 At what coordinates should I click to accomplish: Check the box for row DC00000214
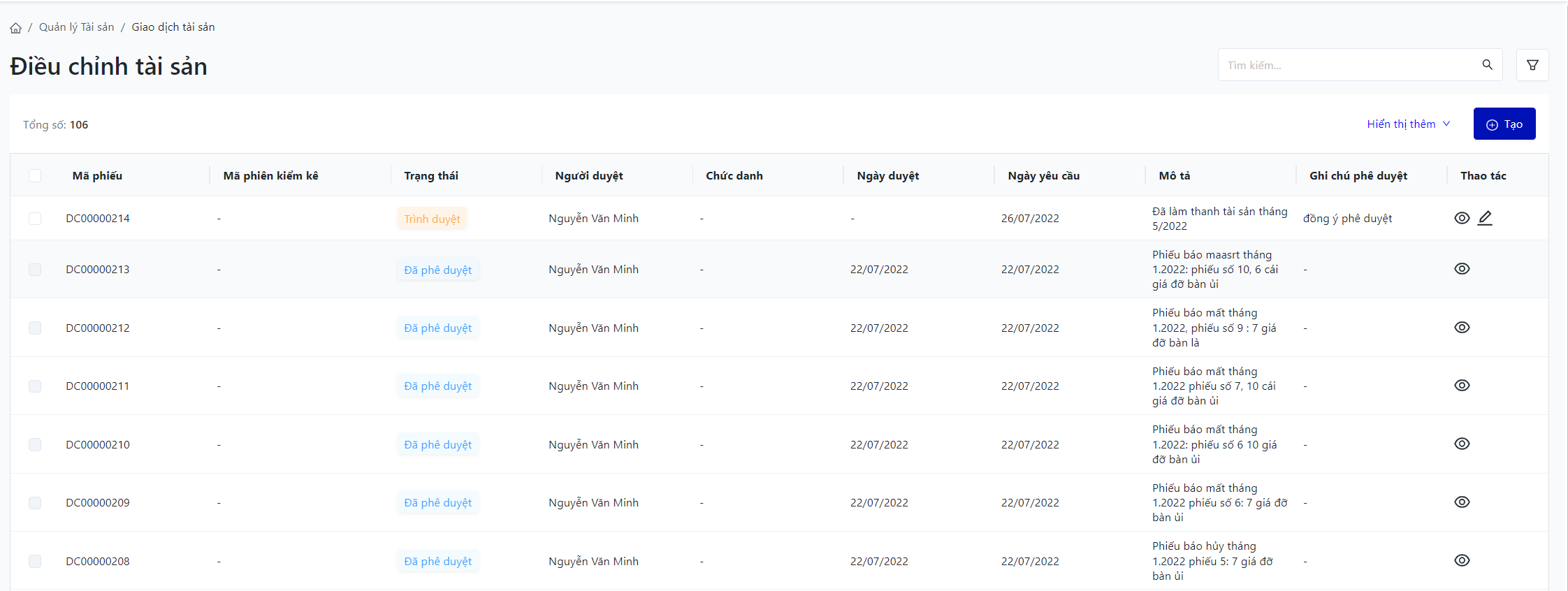35,219
